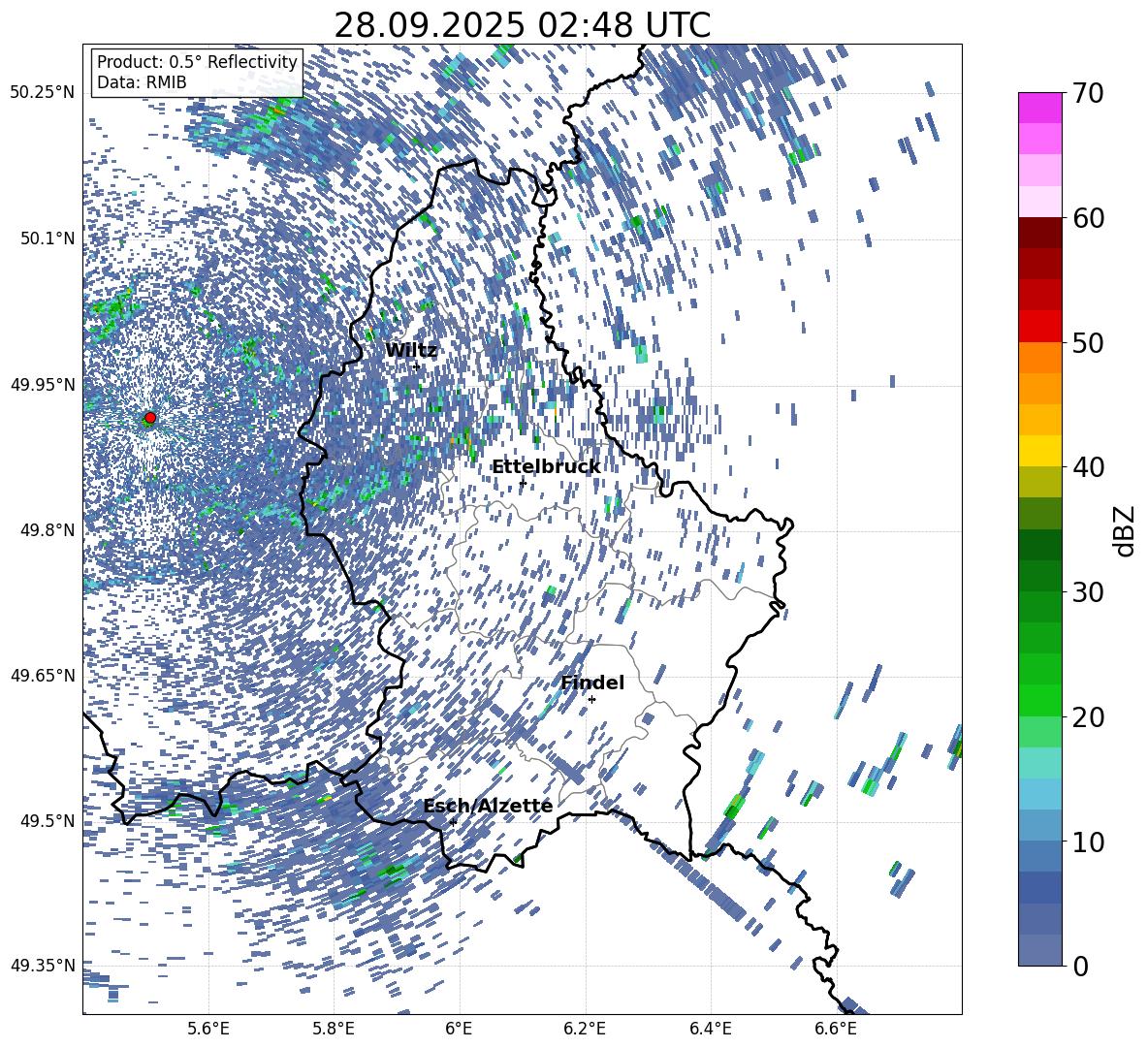Click the 49.5°N latitude label
The image size is (1148, 1048).
tap(47, 820)
